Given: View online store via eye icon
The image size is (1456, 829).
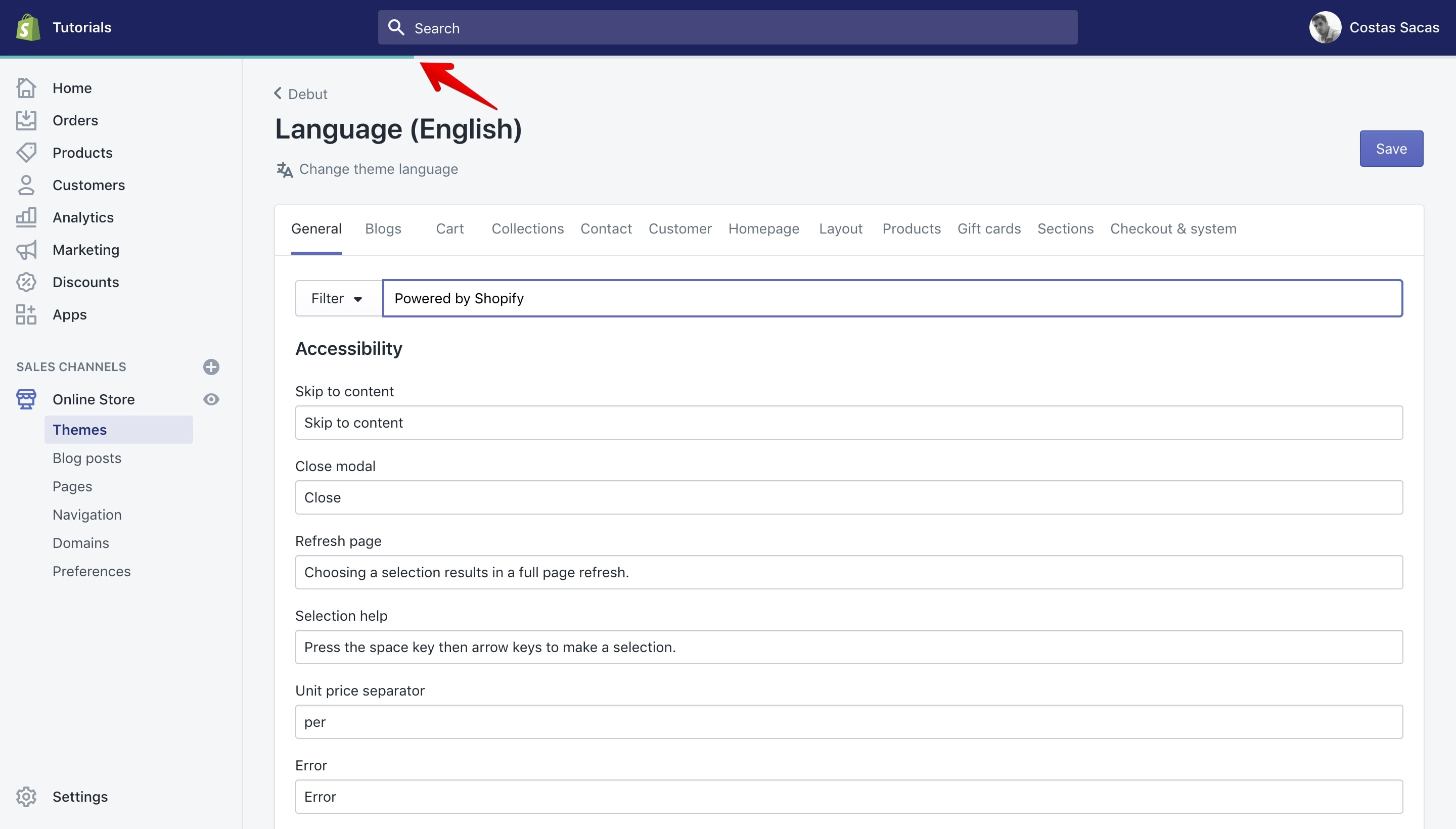Looking at the screenshot, I should [x=211, y=399].
